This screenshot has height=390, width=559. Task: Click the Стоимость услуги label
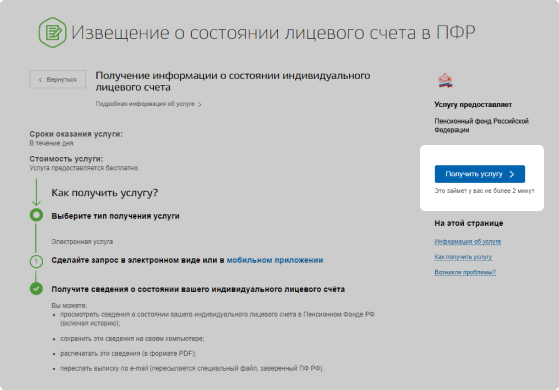coord(66,159)
